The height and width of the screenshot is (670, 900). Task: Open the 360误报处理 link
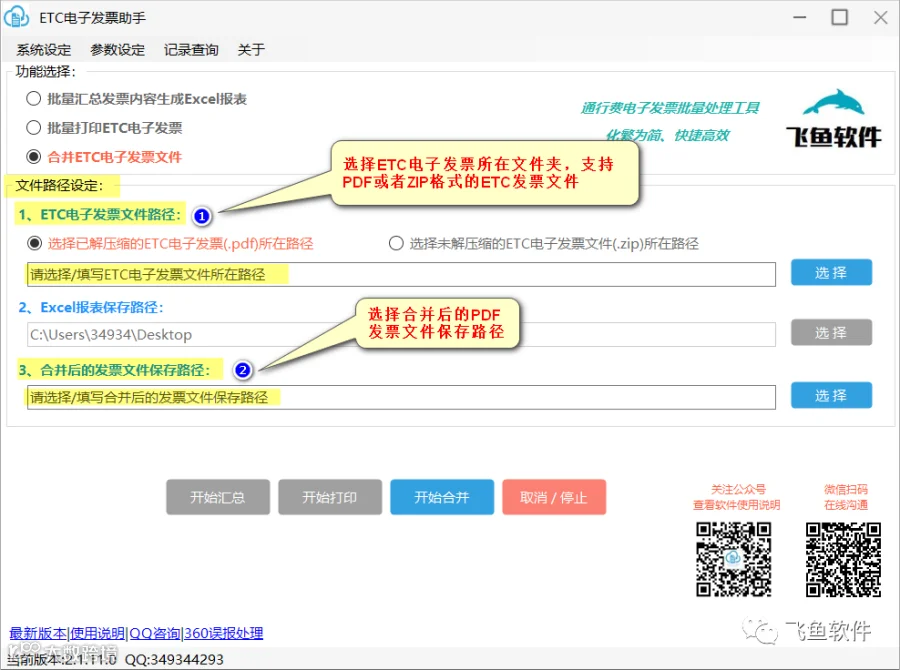pyautogui.click(x=224, y=633)
